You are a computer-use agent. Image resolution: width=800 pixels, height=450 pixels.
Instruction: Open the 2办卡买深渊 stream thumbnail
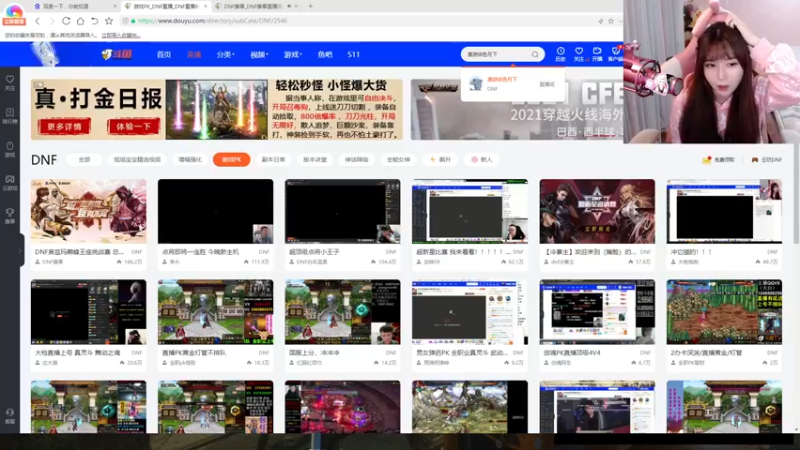(724, 312)
